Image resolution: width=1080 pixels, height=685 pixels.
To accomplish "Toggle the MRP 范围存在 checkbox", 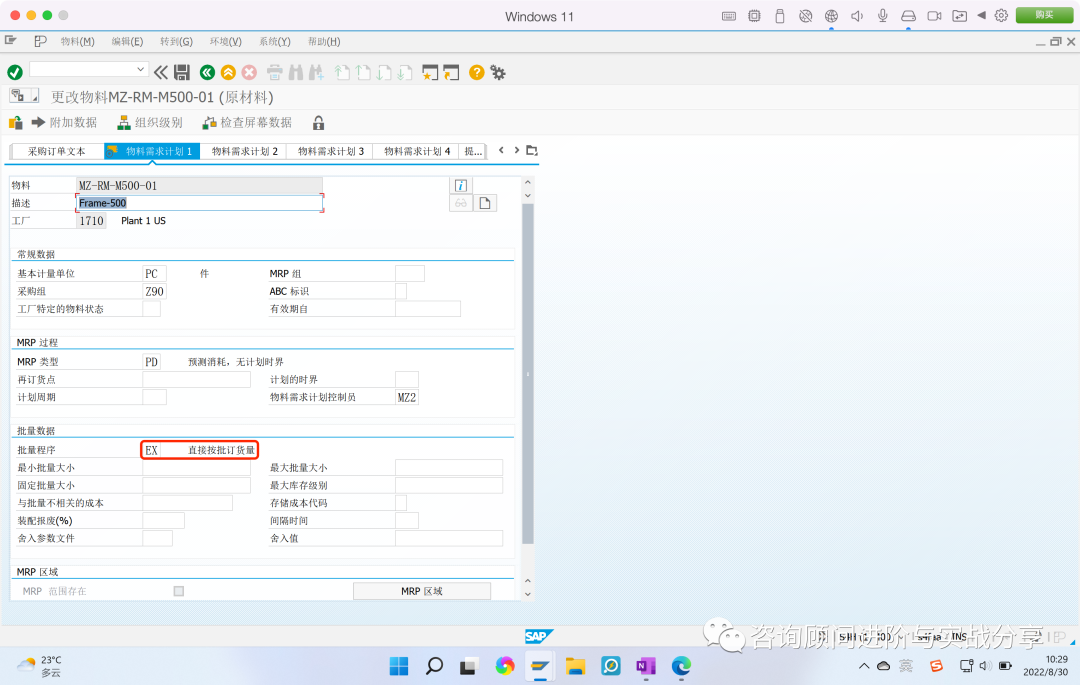I will pyautogui.click(x=179, y=591).
